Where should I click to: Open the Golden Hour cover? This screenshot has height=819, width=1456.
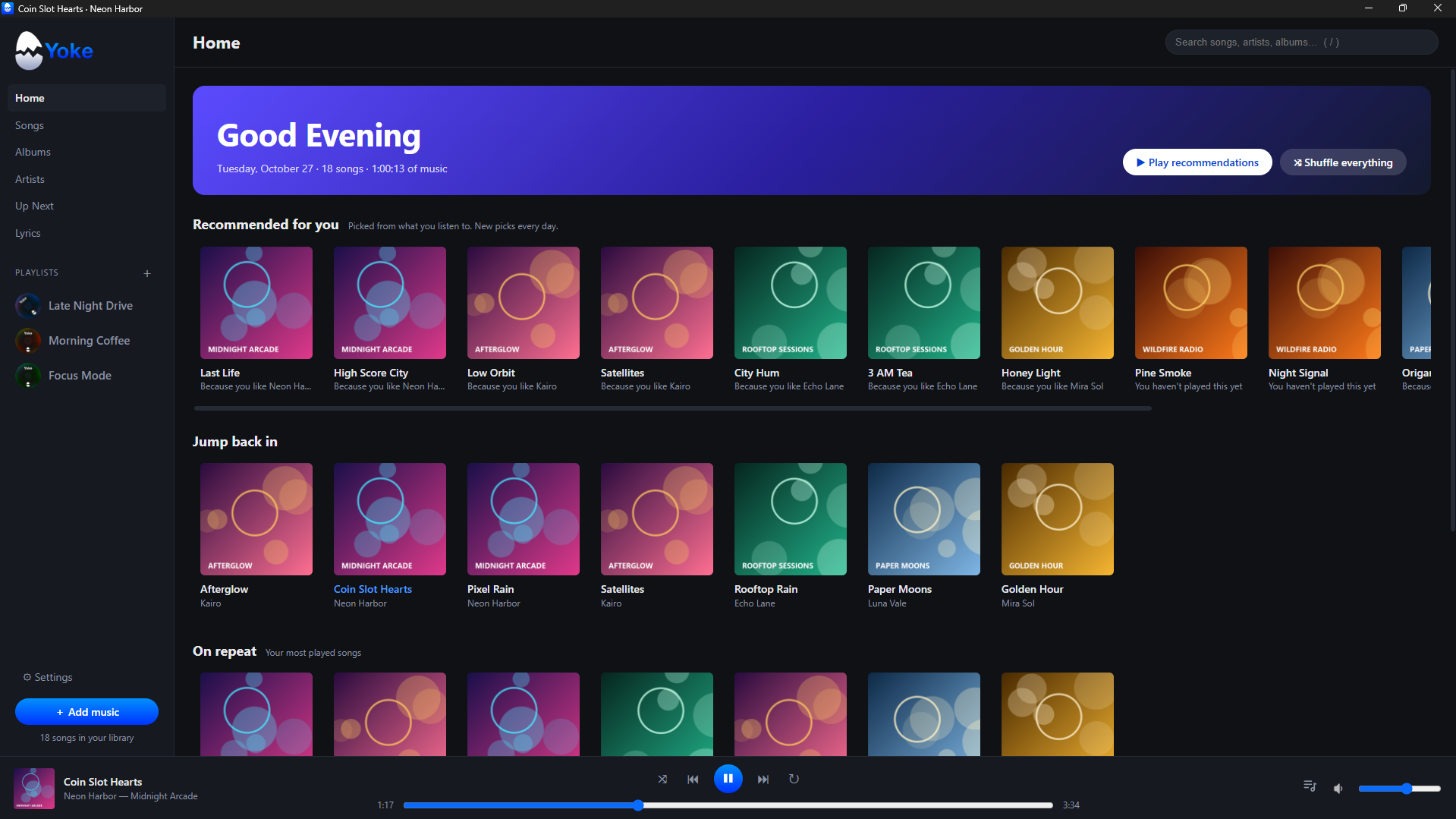pyautogui.click(x=1058, y=519)
